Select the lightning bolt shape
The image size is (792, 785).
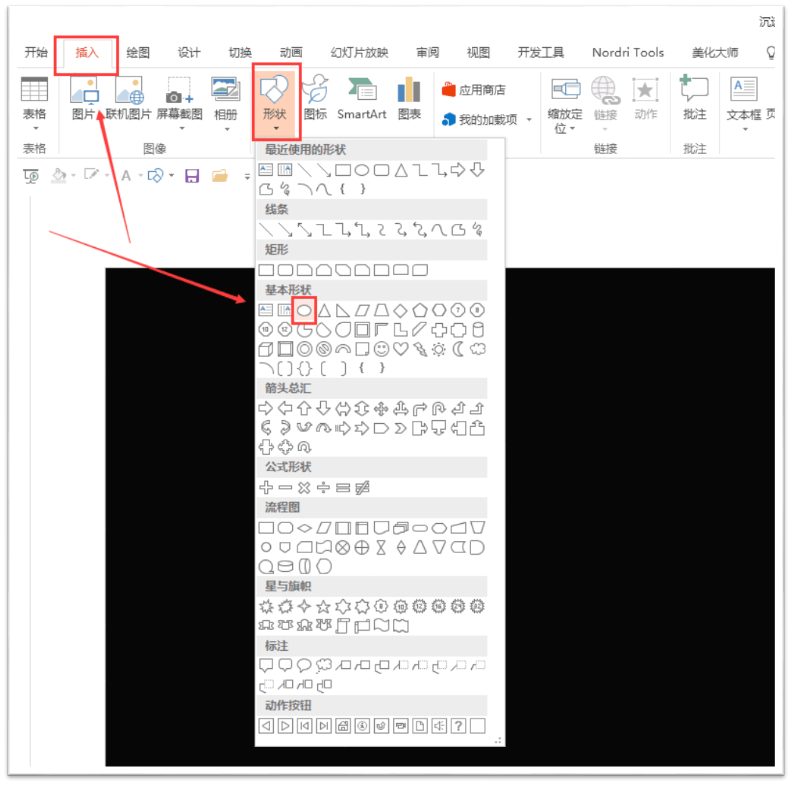coord(420,349)
